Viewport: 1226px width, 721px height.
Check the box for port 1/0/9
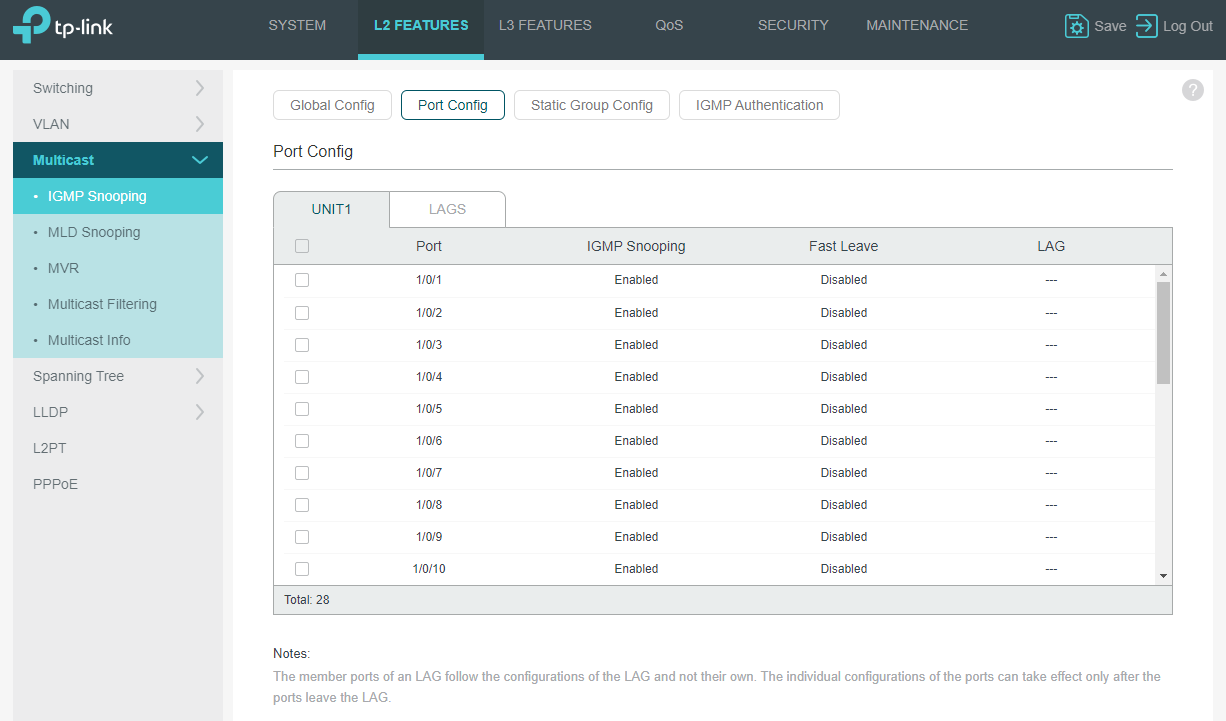pyautogui.click(x=302, y=537)
